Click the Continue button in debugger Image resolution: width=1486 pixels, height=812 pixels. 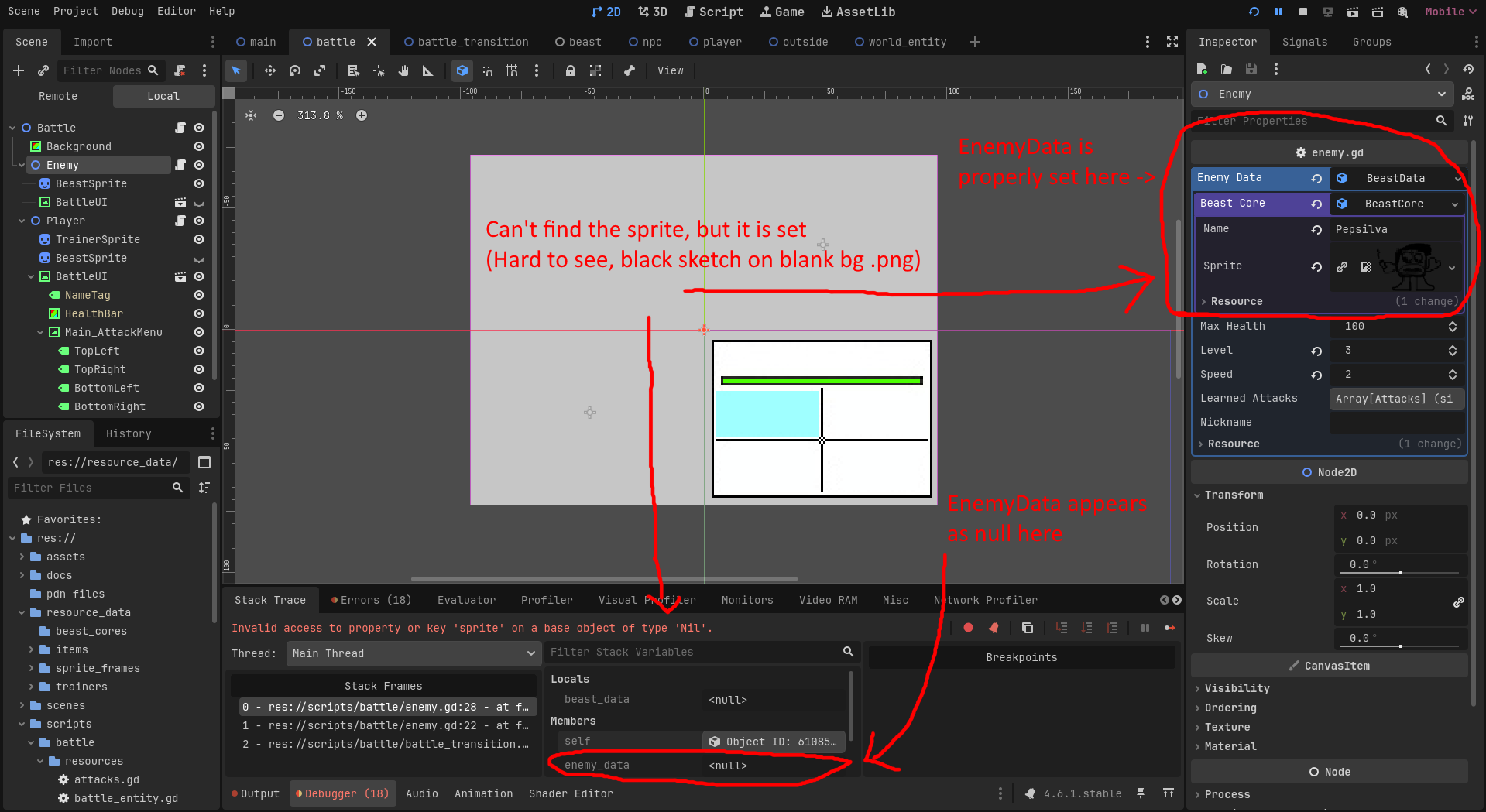tap(1169, 628)
